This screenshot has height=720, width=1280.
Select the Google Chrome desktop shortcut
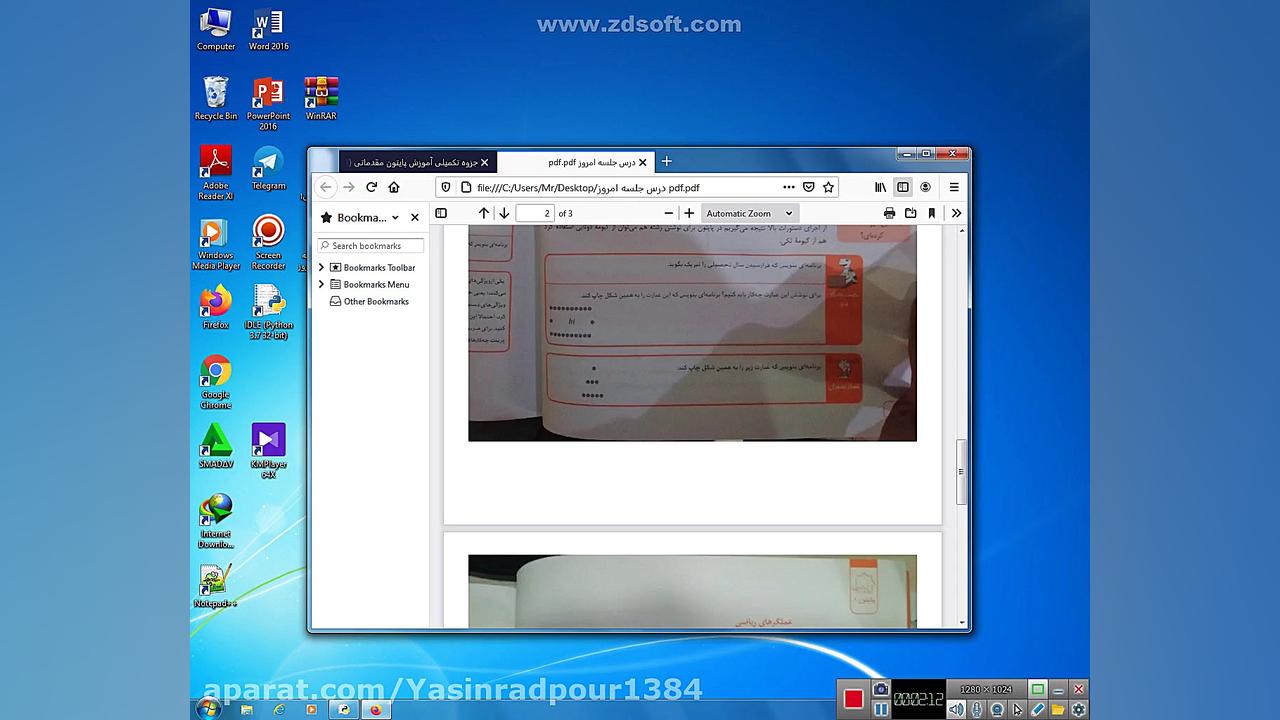pyautogui.click(x=215, y=382)
